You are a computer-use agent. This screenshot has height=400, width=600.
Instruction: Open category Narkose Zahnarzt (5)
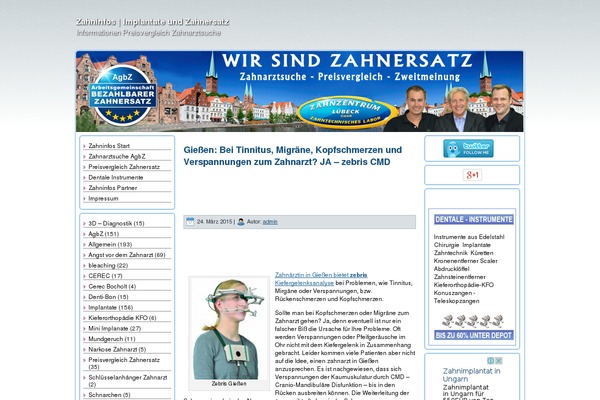(117, 349)
